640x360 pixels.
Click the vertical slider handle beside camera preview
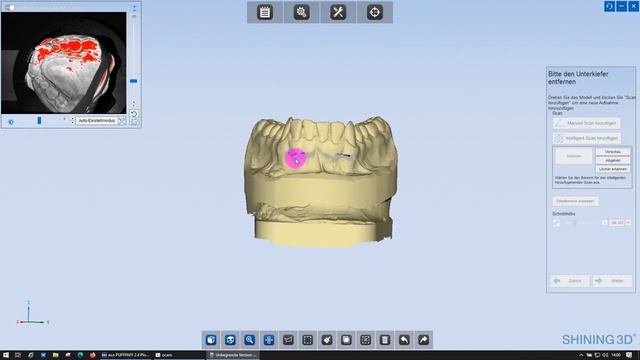click(x=133, y=81)
